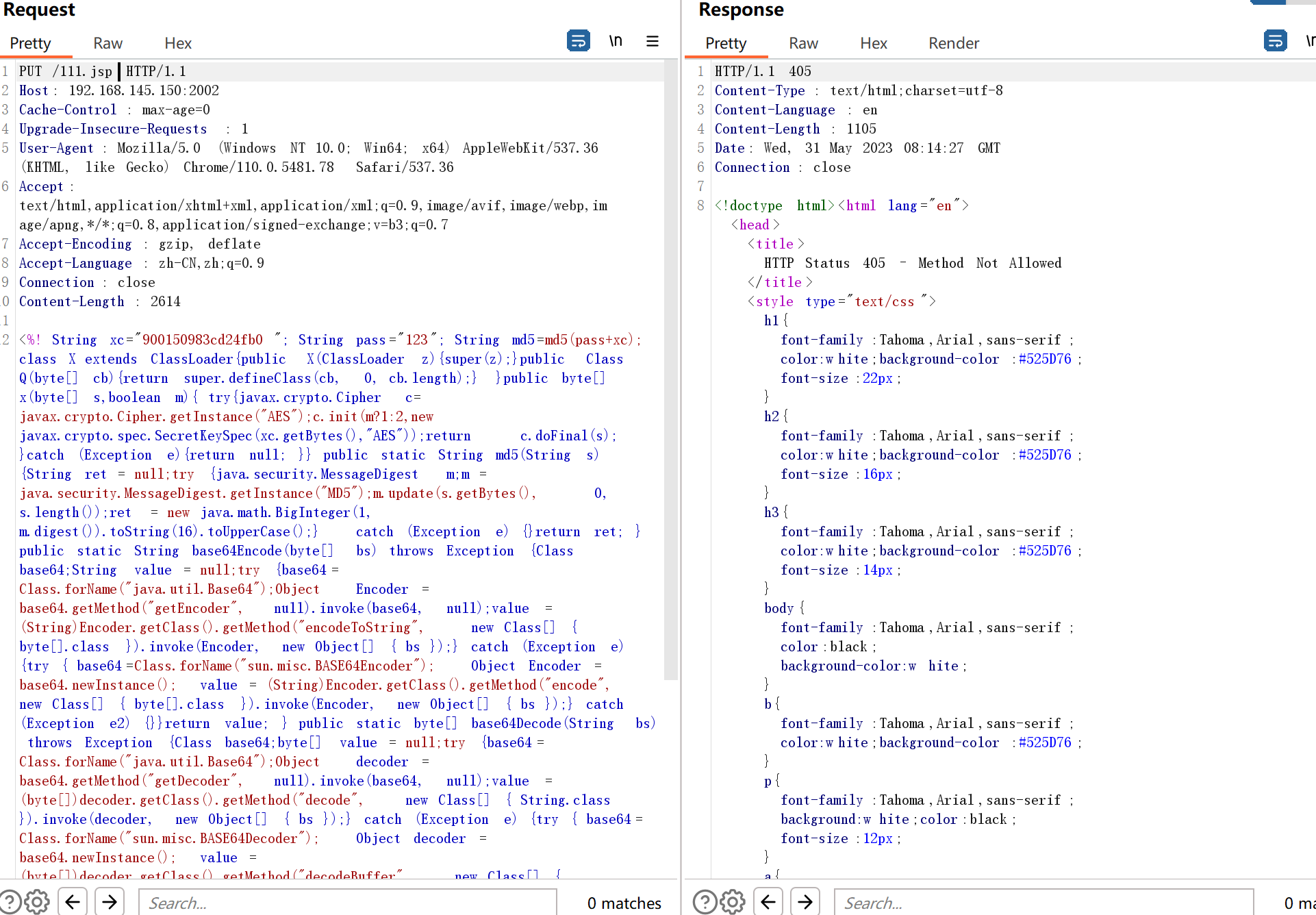Click Content-Length 1105 in response
The image size is (1316, 915).
click(796, 129)
